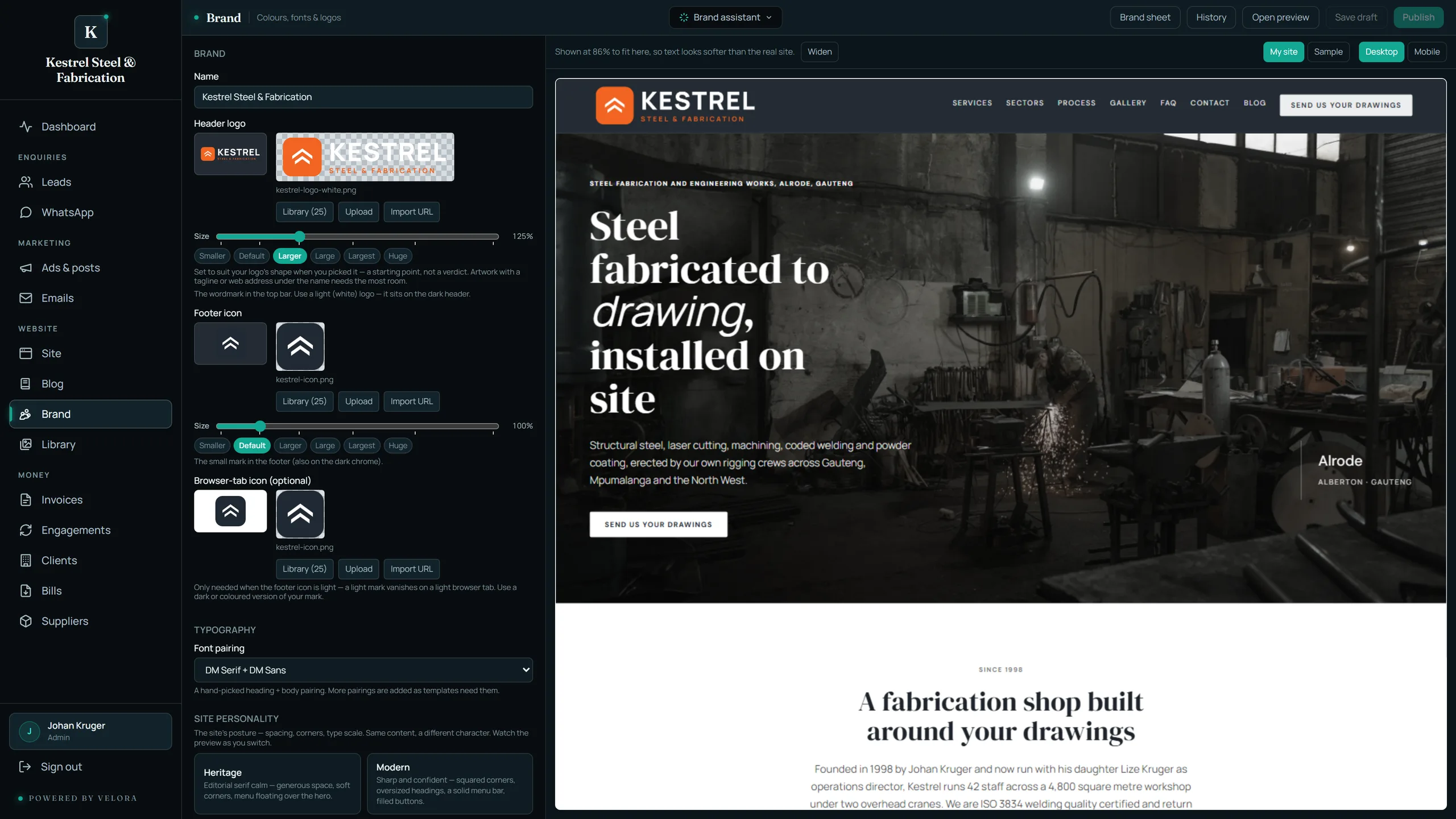Click GALLERY in the preview navigation
This screenshot has width=1456, height=819.
(1128, 103)
